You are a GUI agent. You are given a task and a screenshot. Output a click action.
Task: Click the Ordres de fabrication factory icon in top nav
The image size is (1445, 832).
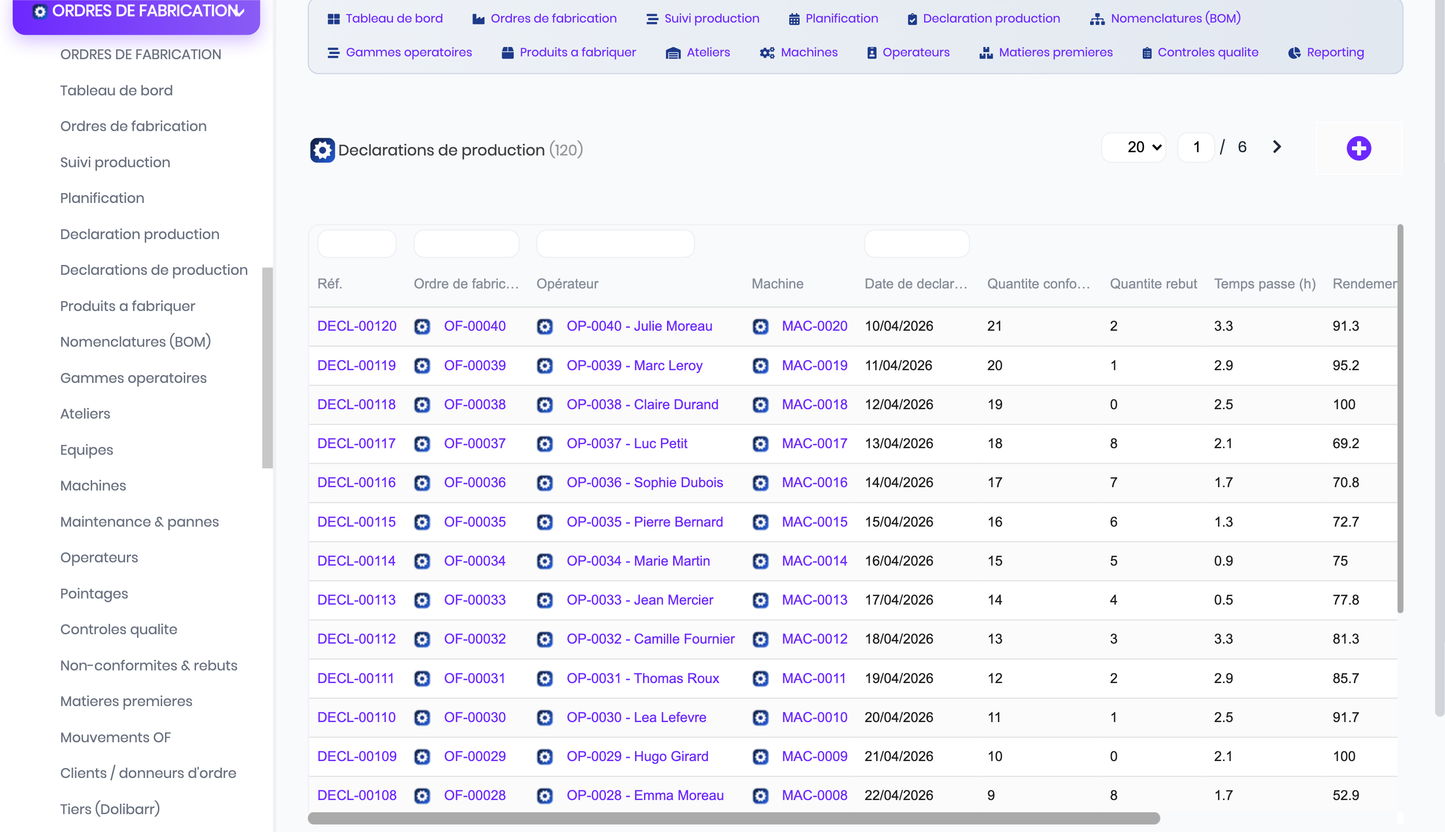(478, 19)
